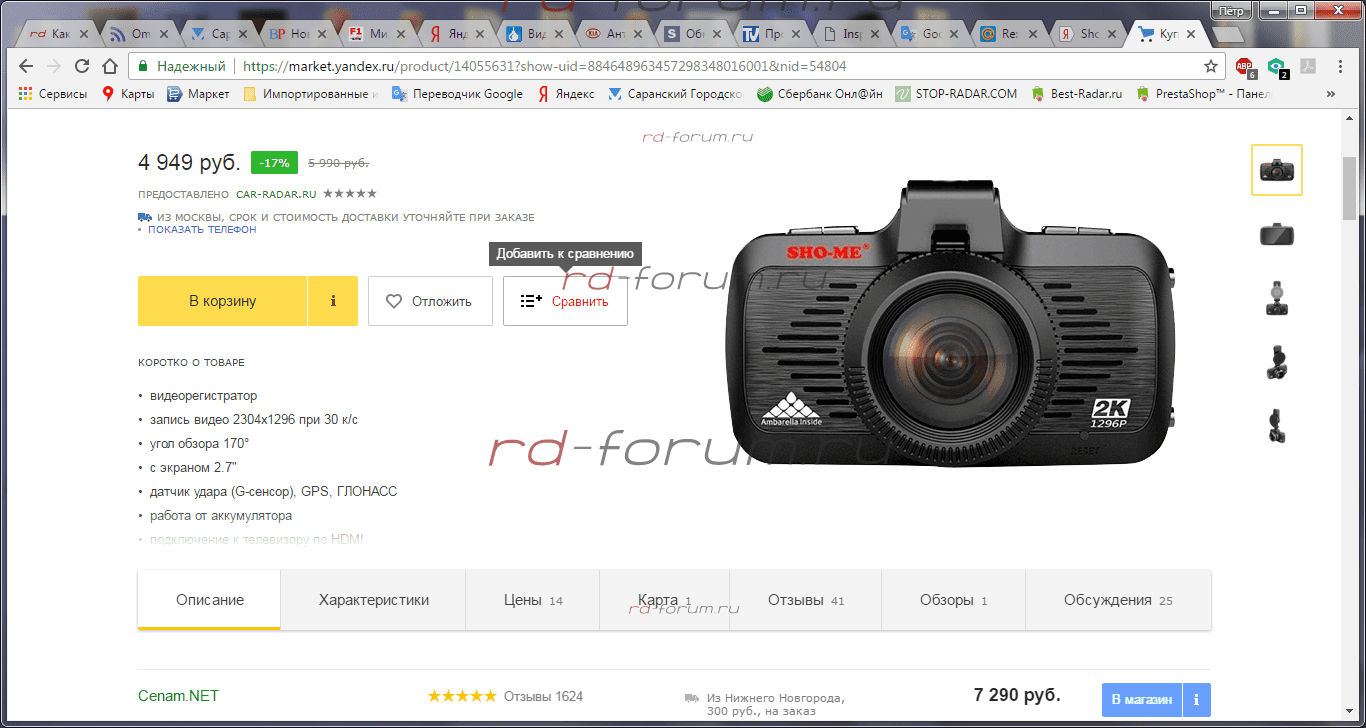Click the Петр profile button
1366x728 pixels.
(1232, 11)
